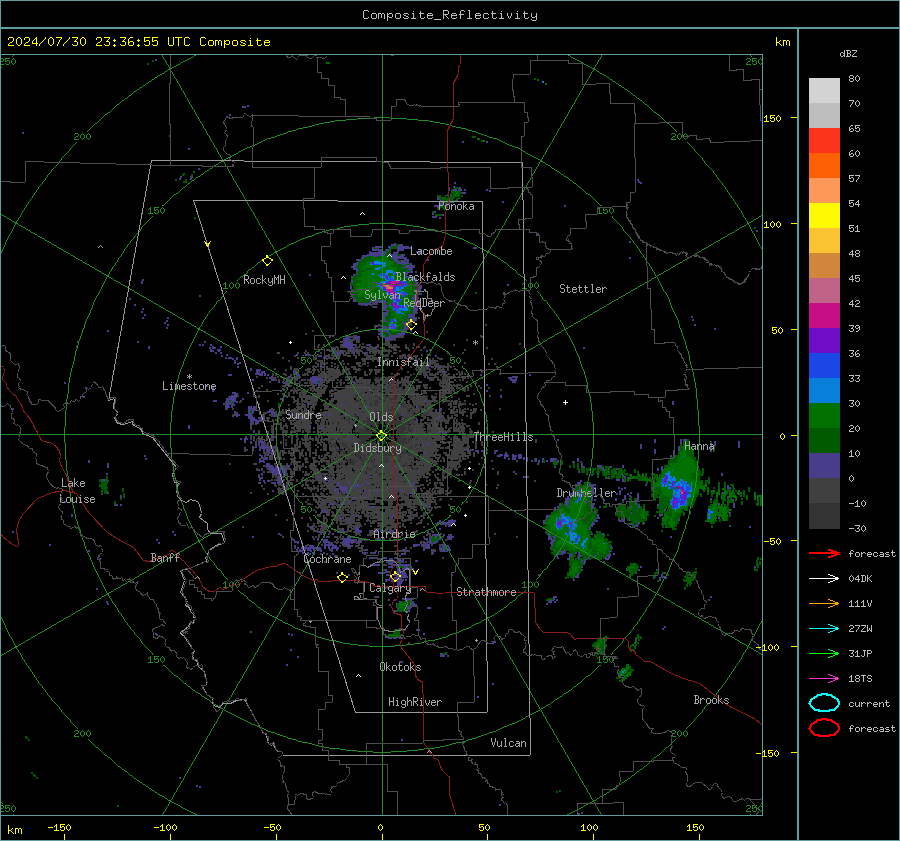Click the white asterisk above Limestone label
Viewport: 900px width, 841px height.
pyautogui.click(x=189, y=377)
